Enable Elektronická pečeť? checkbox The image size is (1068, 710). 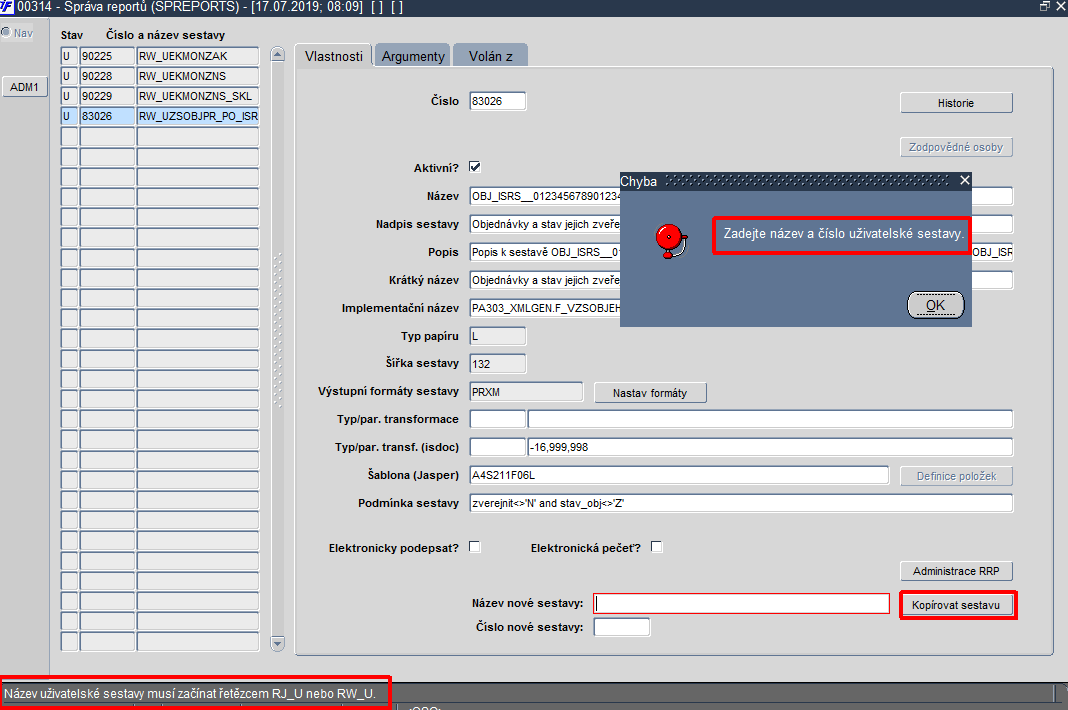tap(657, 547)
